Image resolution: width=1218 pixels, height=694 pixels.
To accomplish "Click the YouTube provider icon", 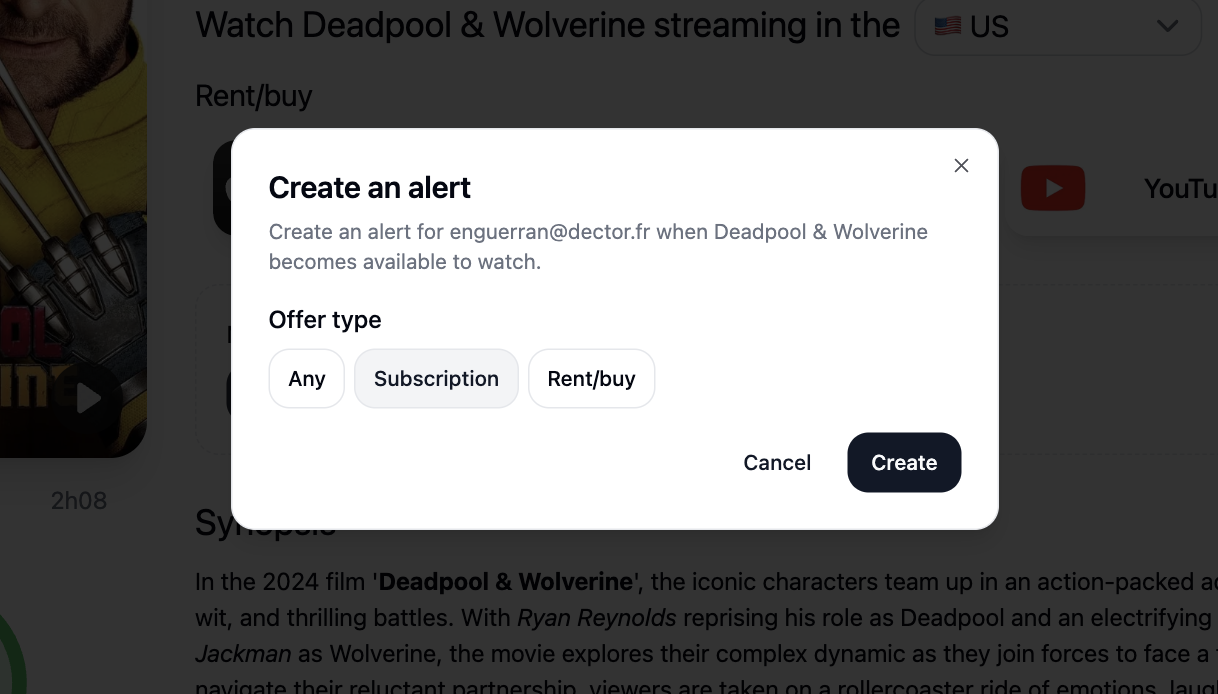I will coord(1053,188).
